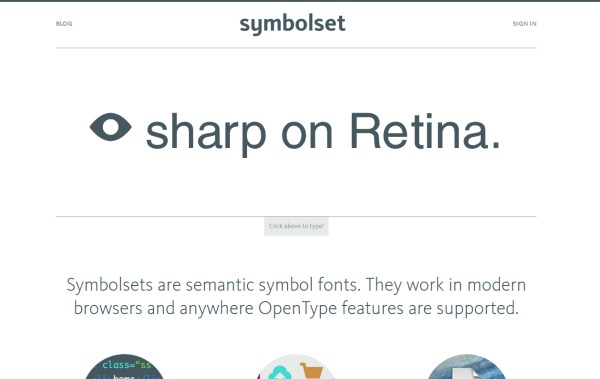This screenshot has width=600, height=379.
Task: Select the teal cloud upload icon
Action: (x=280, y=372)
